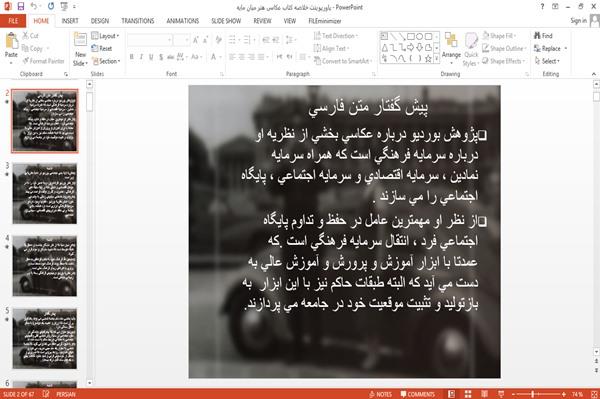Toggle Bold formatting
This screenshot has height=399, width=600.
[x=132, y=57]
